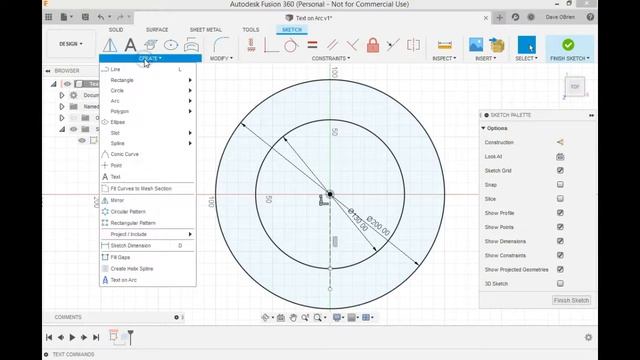Open the Help question mark icon
Viewport: 640px width, 360px height.
pyautogui.click(x=590, y=17)
